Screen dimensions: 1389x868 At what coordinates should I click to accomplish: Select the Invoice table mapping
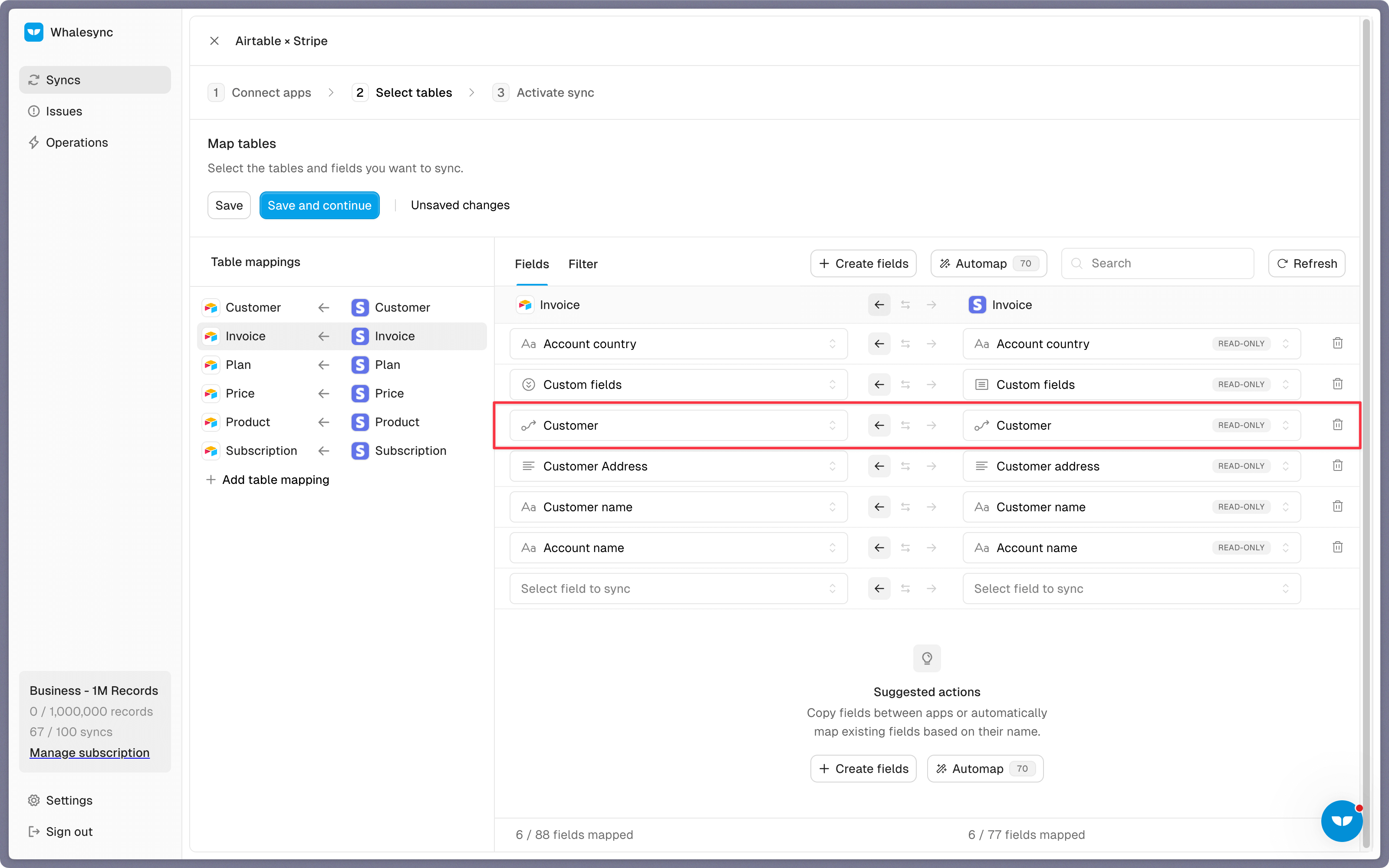(x=342, y=336)
